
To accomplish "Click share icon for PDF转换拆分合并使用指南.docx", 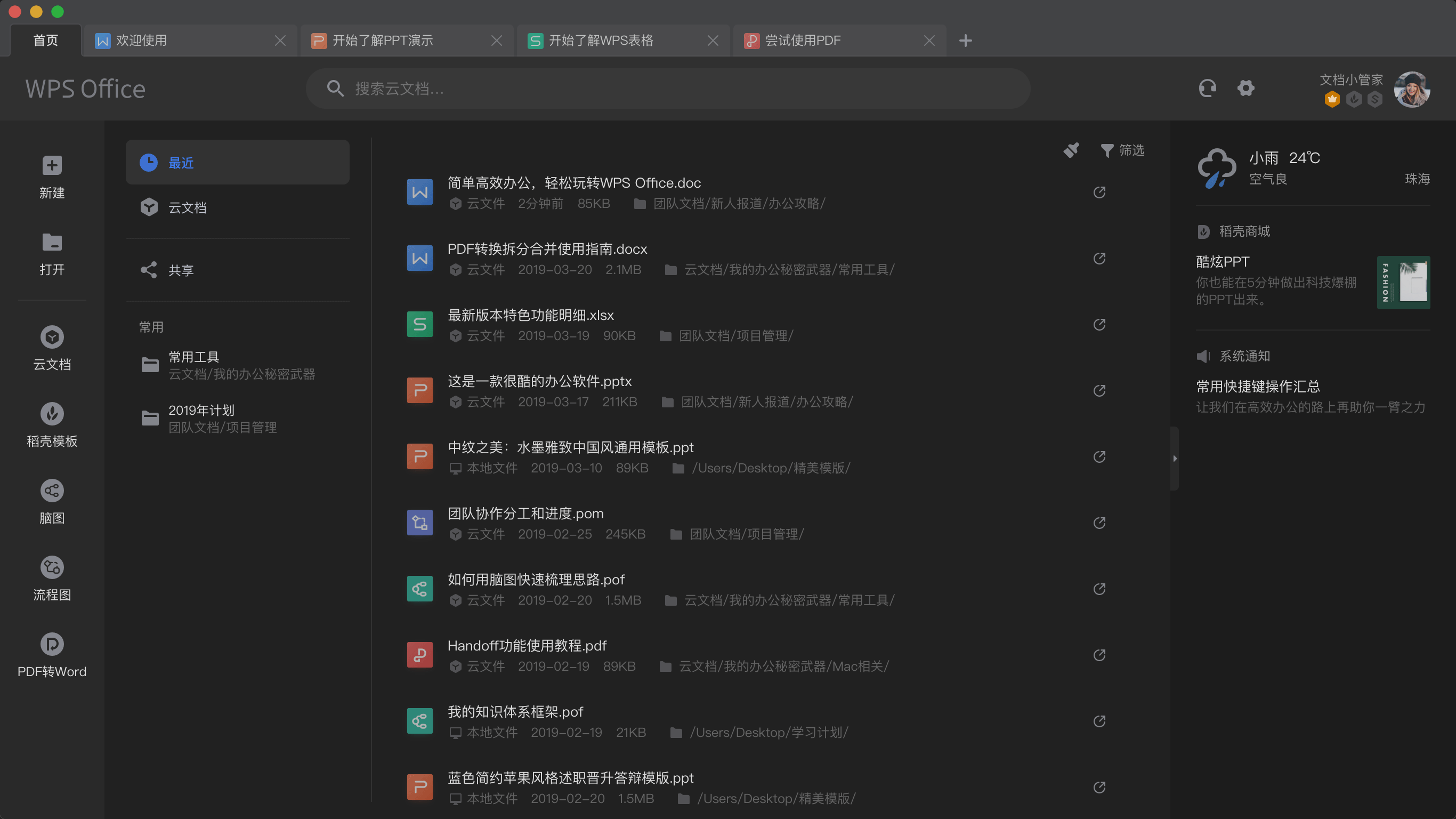I will point(1099,259).
